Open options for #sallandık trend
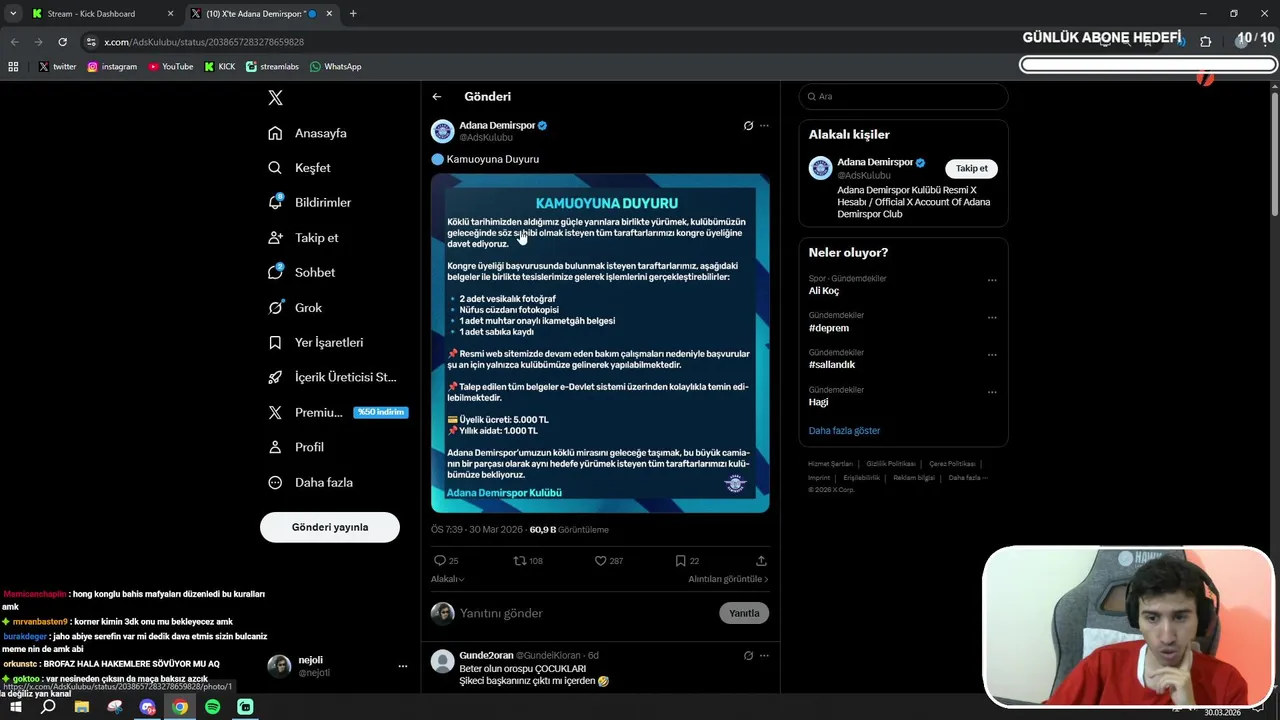Image resolution: width=1280 pixels, height=720 pixels. (992, 354)
